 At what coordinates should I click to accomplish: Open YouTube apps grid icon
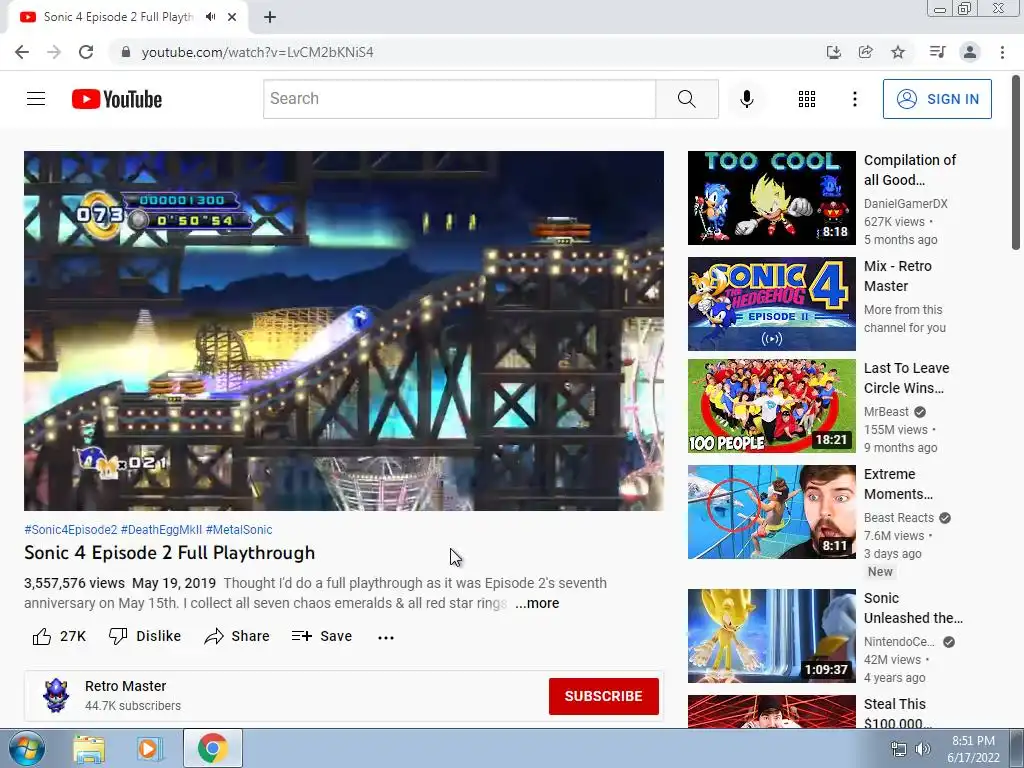point(807,99)
